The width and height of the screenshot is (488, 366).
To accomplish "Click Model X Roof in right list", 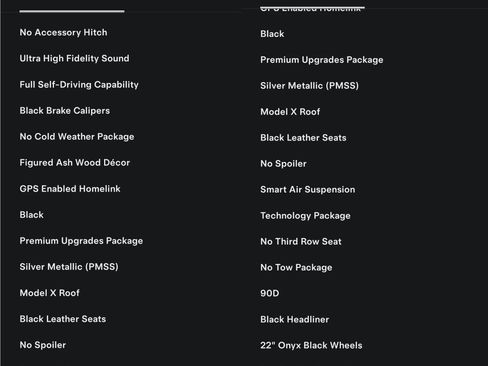I will [290, 112].
